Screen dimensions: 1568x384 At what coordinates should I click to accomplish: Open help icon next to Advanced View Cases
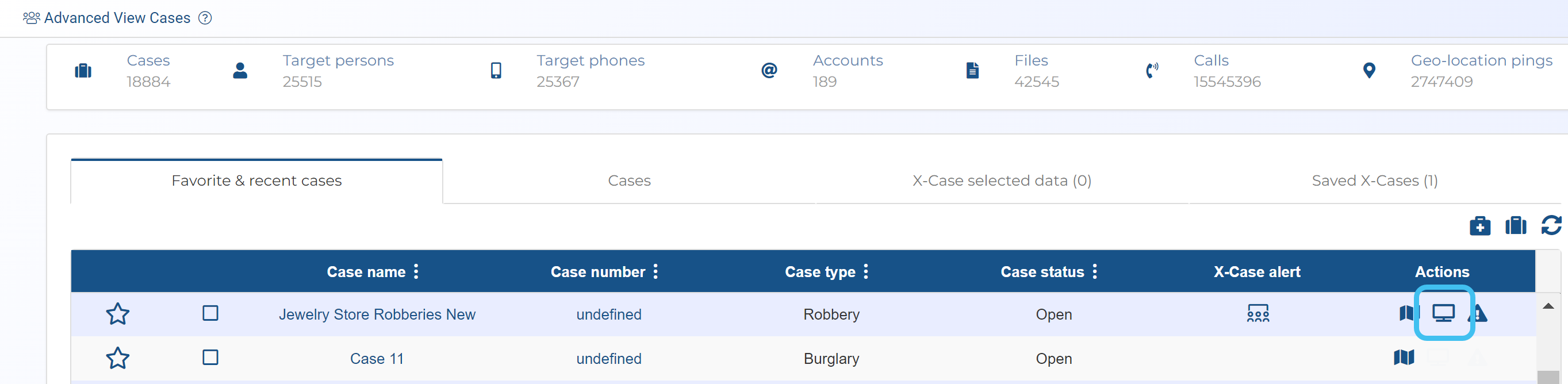(206, 18)
